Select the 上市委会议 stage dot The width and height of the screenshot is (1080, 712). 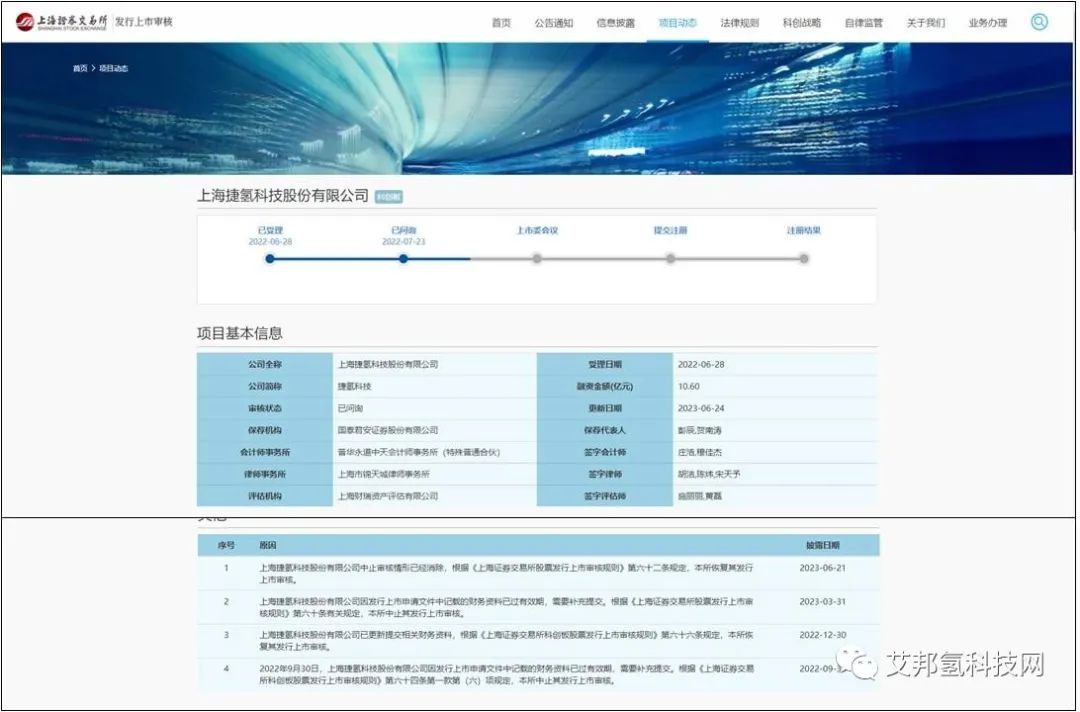coord(537,259)
